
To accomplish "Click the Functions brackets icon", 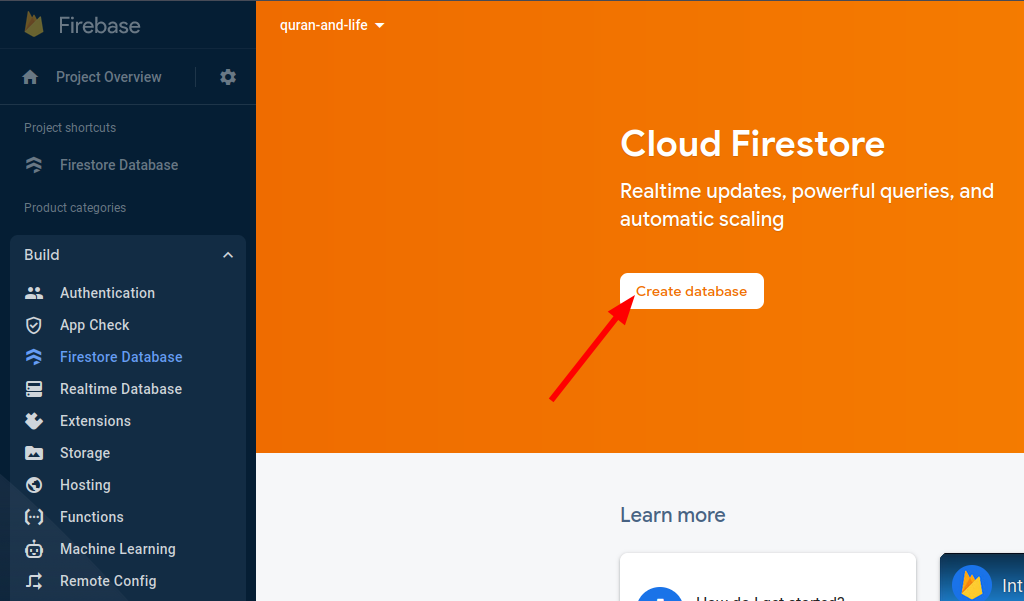I will pos(33,517).
